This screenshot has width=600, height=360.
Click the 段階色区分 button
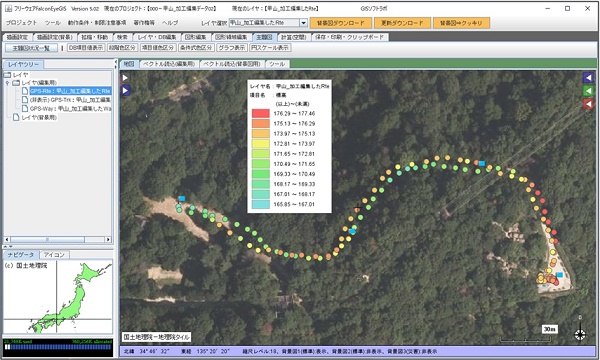(x=122, y=48)
